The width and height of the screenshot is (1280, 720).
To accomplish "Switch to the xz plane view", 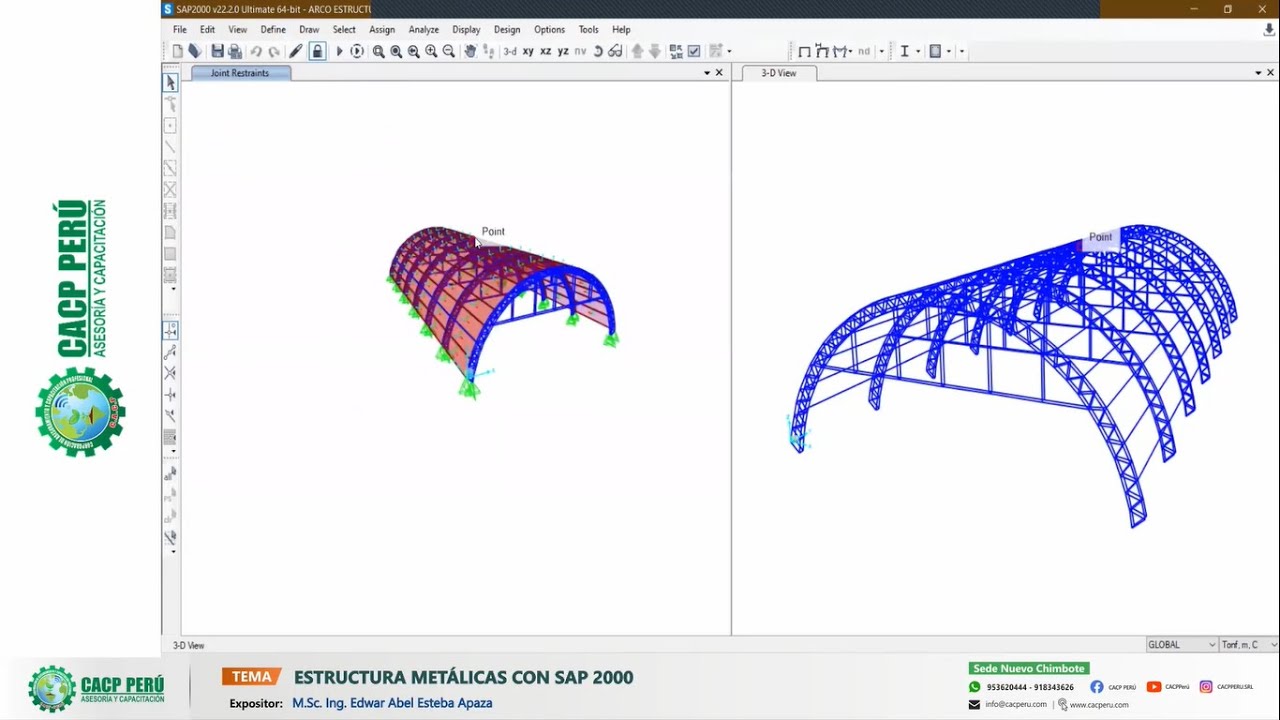I will [x=545, y=51].
